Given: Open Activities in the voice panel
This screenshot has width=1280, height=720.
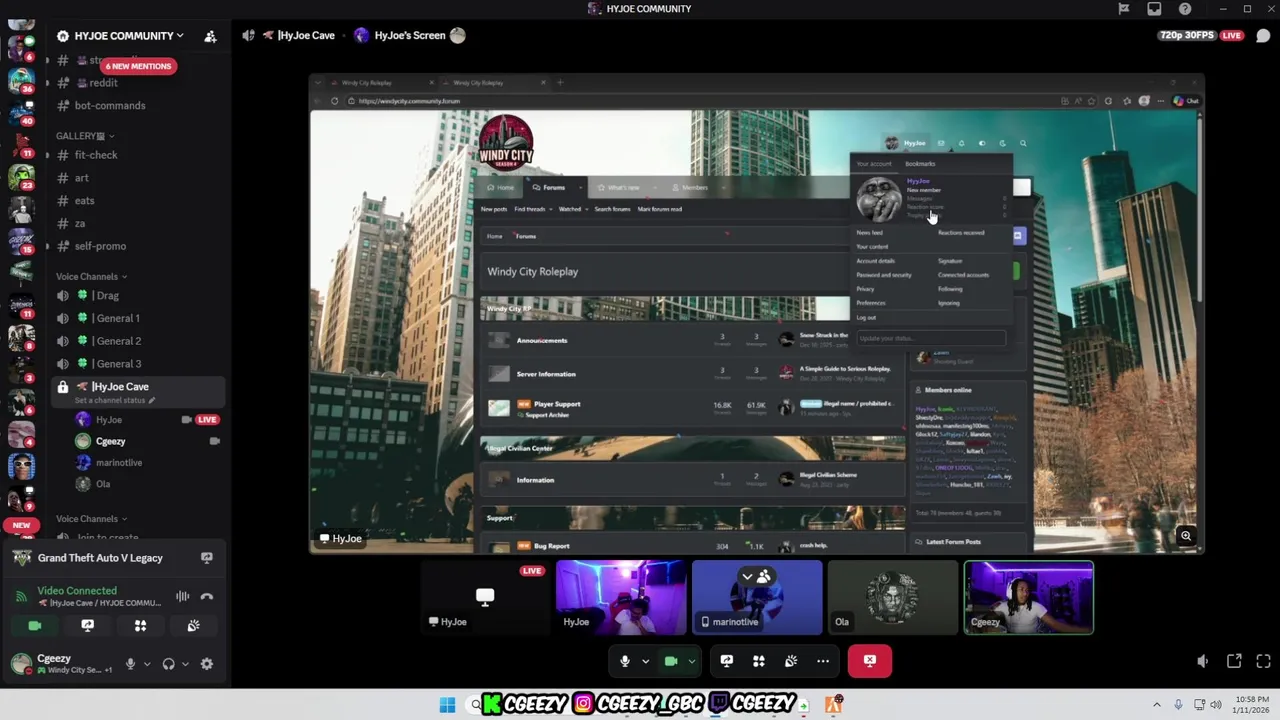Looking at the screenshot, I should click(140, 626).
